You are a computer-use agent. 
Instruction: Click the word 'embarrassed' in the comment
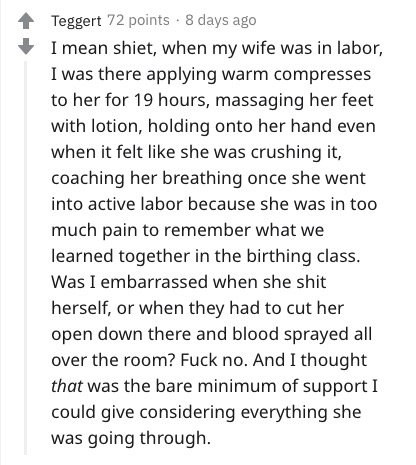(154, 282)
